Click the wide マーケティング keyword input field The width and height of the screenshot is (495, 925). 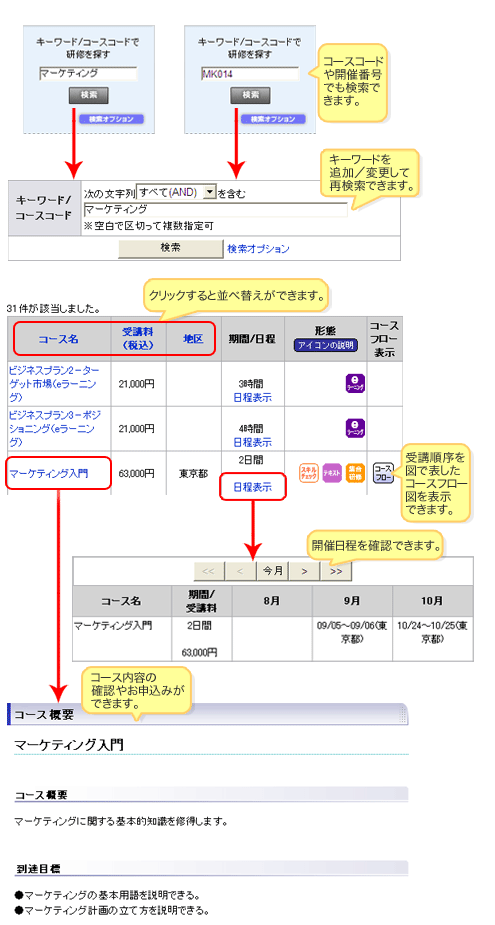215,209
